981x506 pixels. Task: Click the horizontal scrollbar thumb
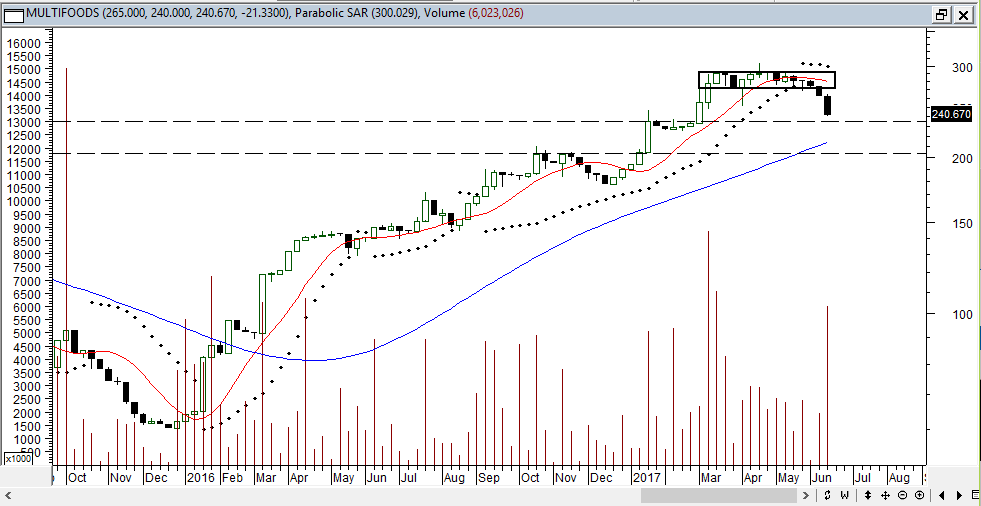click(718, 496)
